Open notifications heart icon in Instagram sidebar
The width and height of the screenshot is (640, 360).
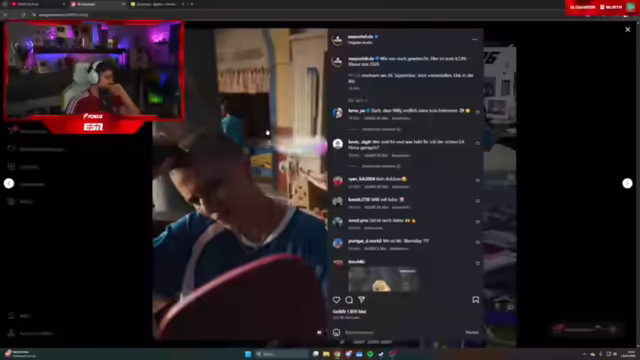coord(11,149)
